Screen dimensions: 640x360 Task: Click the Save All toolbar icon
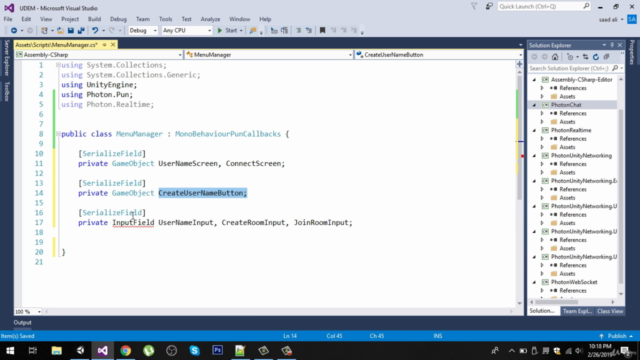click(81, 31)
